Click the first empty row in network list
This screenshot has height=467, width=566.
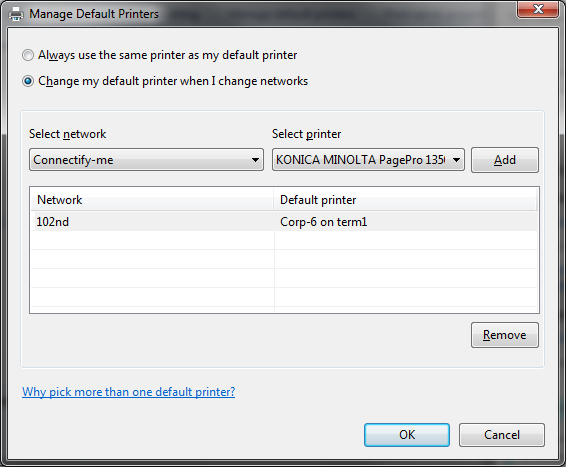[284, 240]
